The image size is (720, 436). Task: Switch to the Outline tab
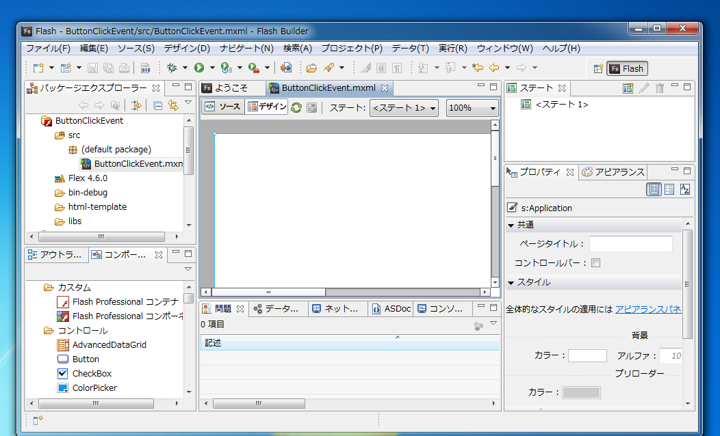[56, 255]
